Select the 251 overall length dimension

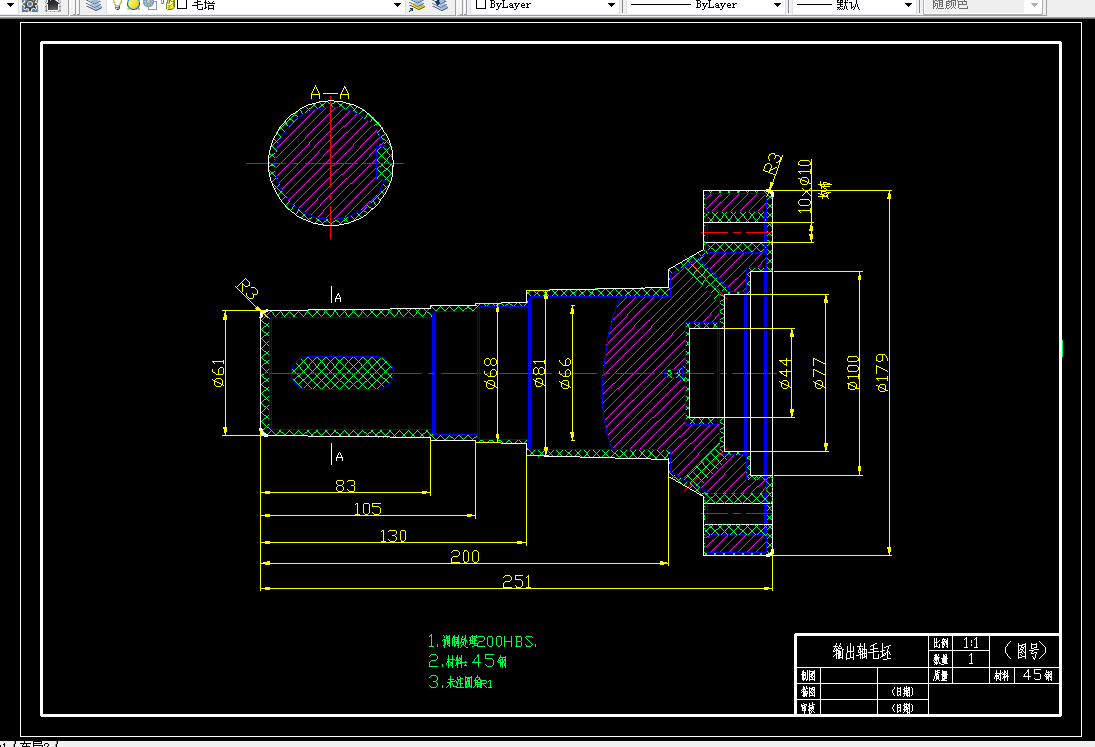[517, 581]
